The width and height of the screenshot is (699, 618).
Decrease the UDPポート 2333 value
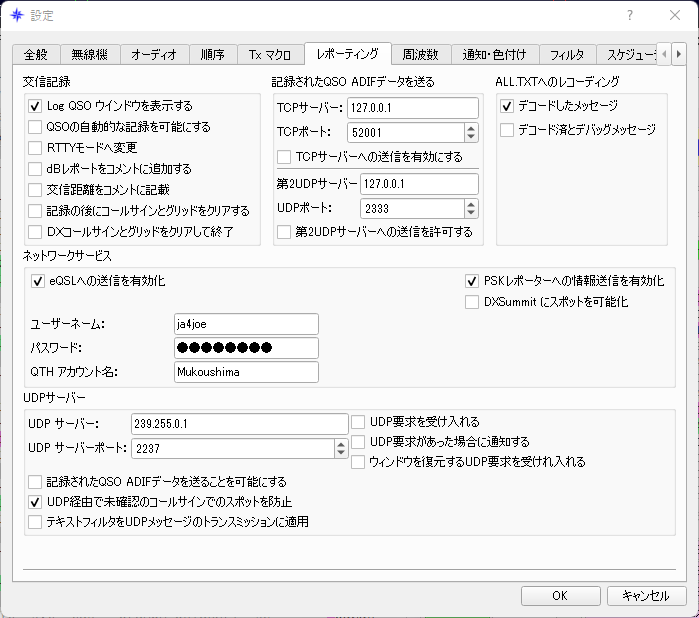tap(471, 213)
